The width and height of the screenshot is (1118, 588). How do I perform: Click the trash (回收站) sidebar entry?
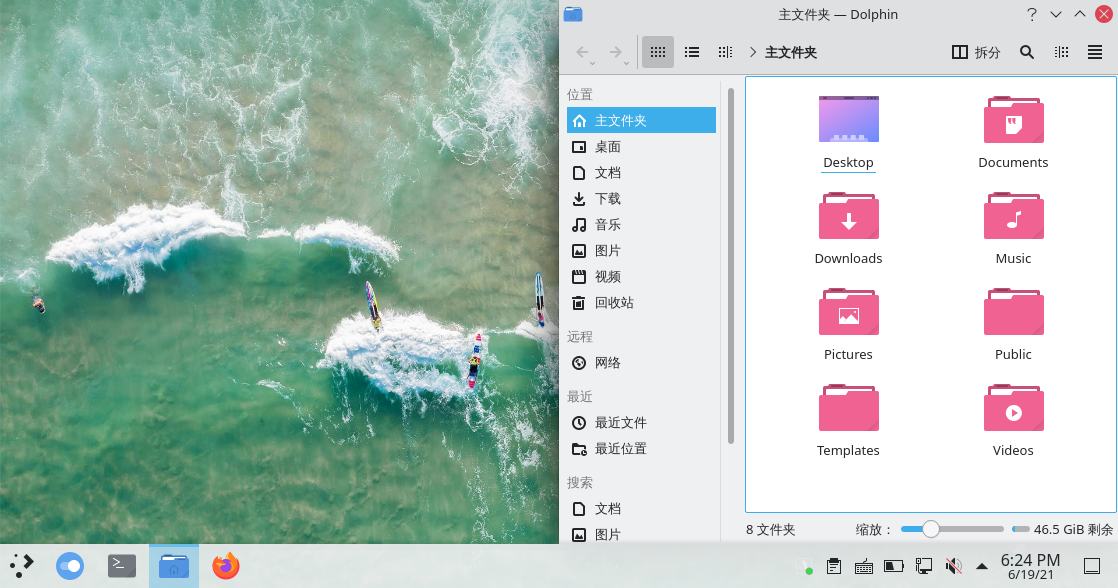(x=614, y=302)
